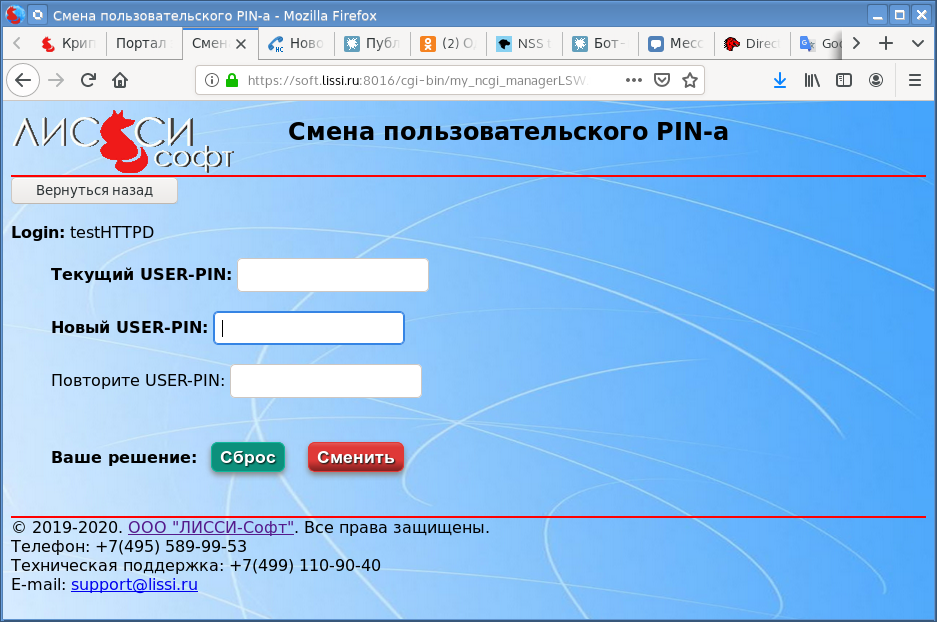This screenshot has height=622, width=937.
Task: Open the list all tabs dropdown
Action: coord(917,44)
